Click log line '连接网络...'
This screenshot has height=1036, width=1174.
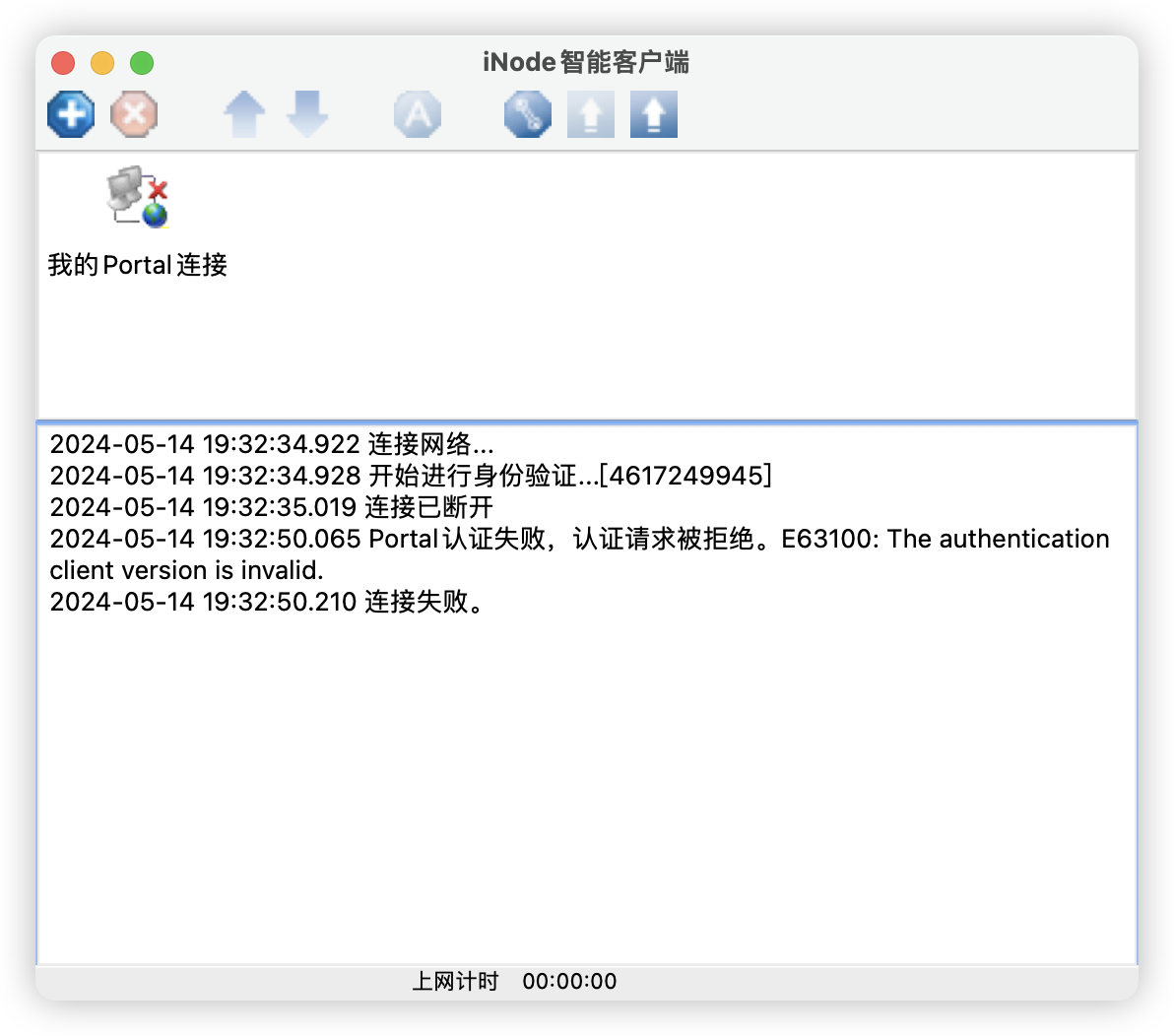pyautogui.click(x=272, y=444)
